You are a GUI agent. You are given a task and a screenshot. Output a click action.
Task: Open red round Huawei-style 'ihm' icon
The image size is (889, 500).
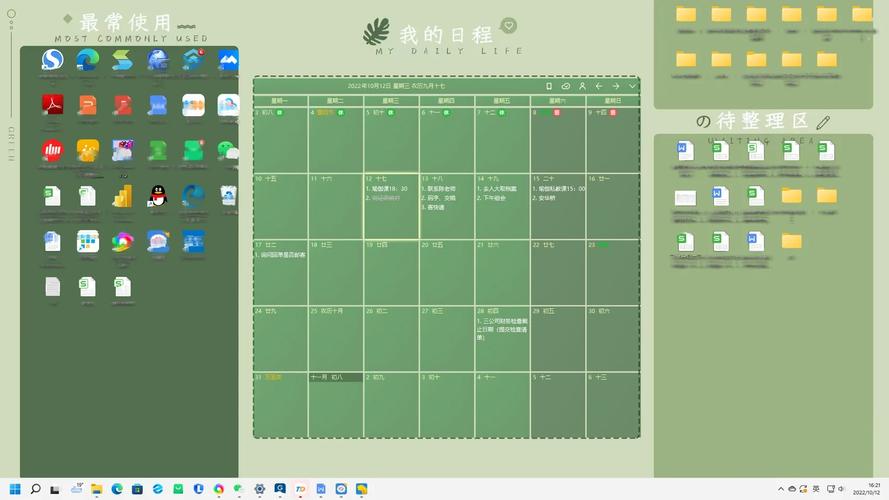point(53,150)
